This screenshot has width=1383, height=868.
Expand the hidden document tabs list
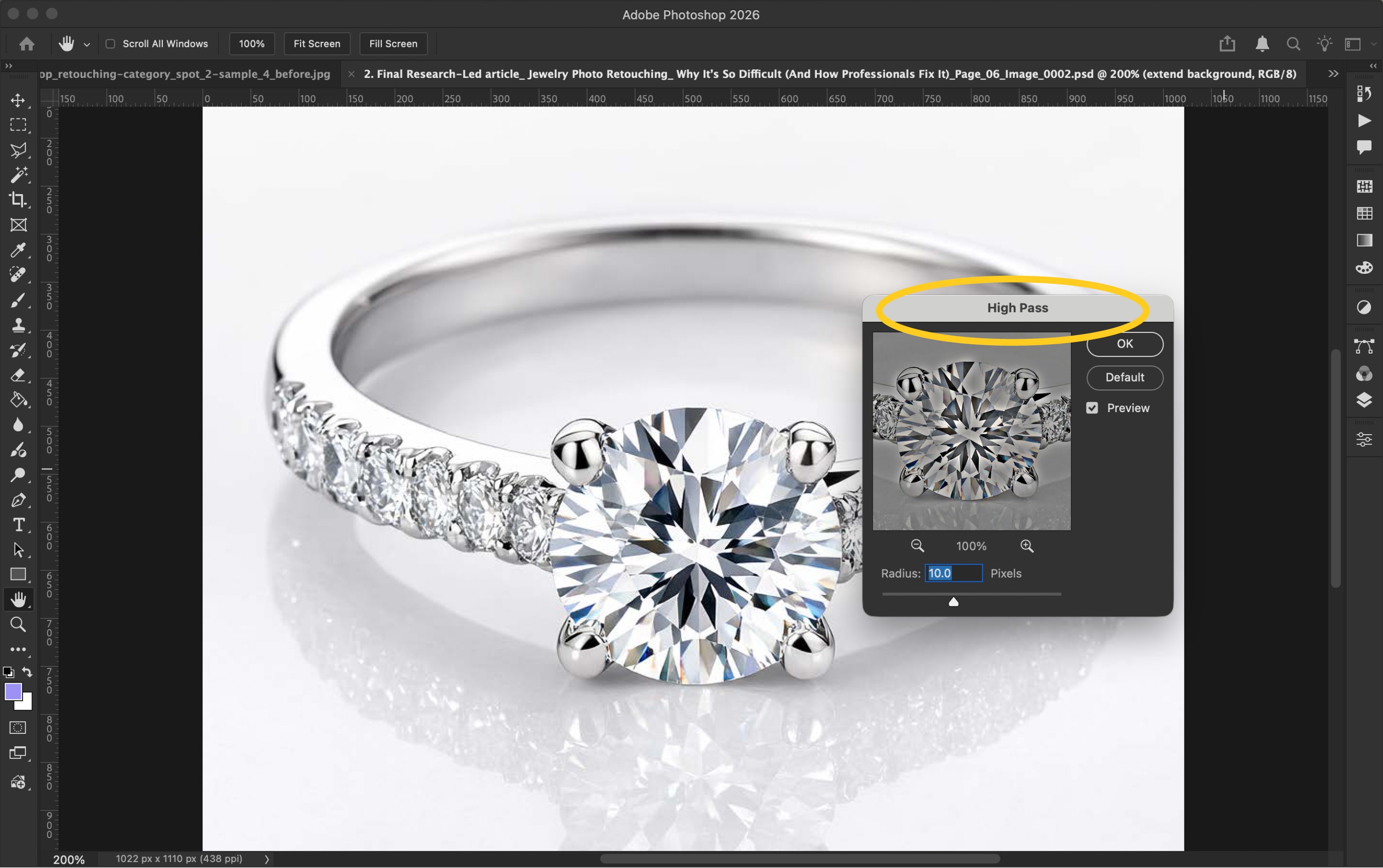(1334, 73)
